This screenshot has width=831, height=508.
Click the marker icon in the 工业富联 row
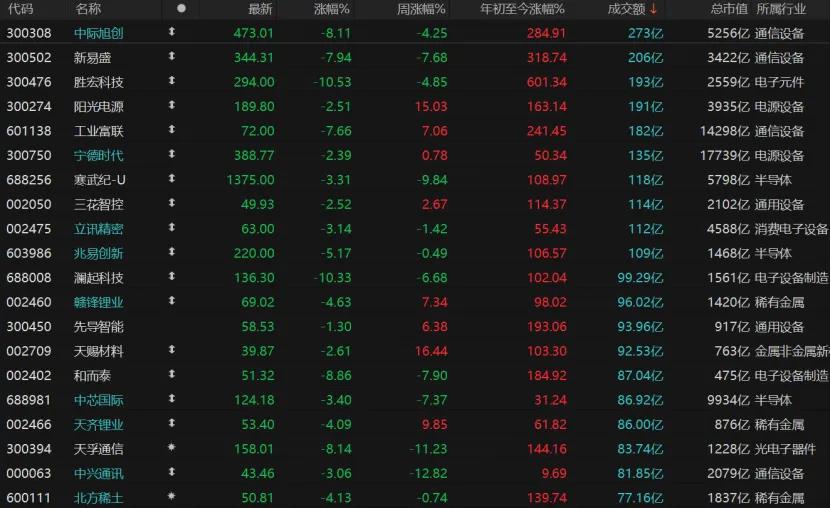click(172, 129)
